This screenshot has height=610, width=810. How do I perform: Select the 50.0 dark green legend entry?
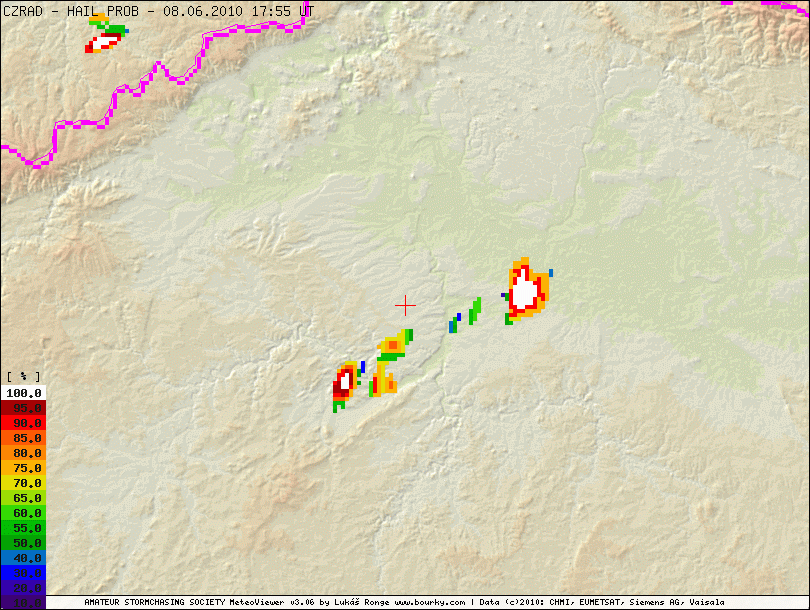click(x=23, y=543)
